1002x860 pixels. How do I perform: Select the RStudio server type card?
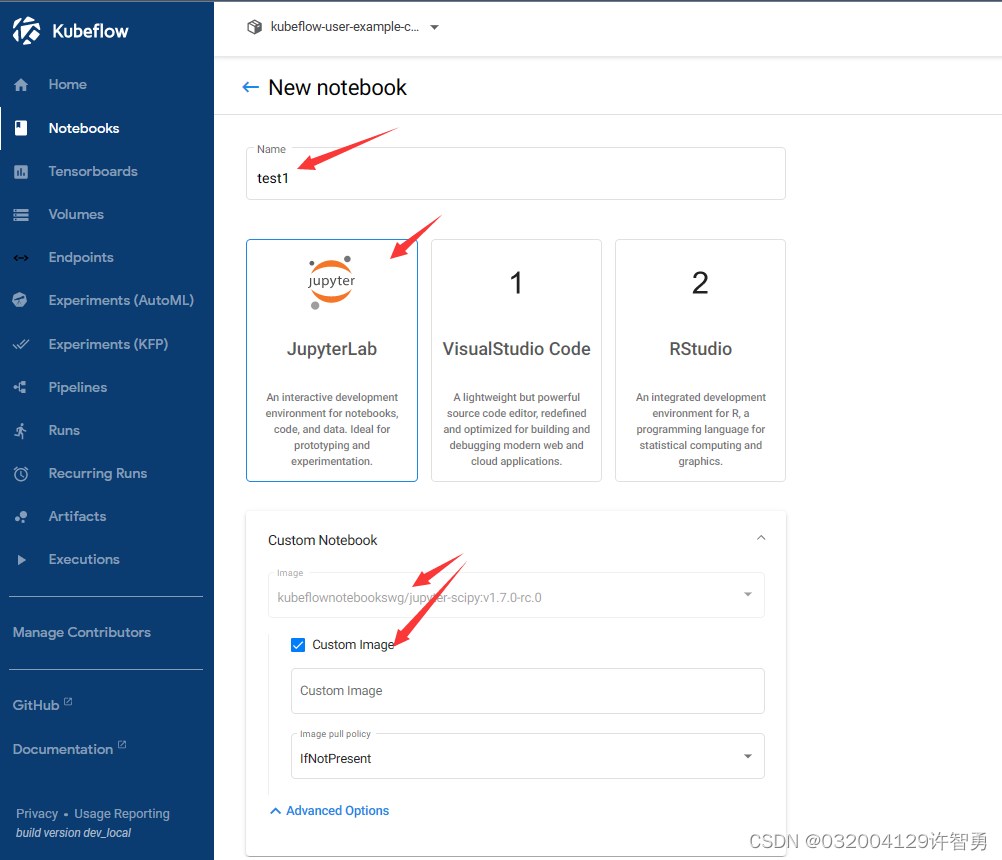pos(700,360)
